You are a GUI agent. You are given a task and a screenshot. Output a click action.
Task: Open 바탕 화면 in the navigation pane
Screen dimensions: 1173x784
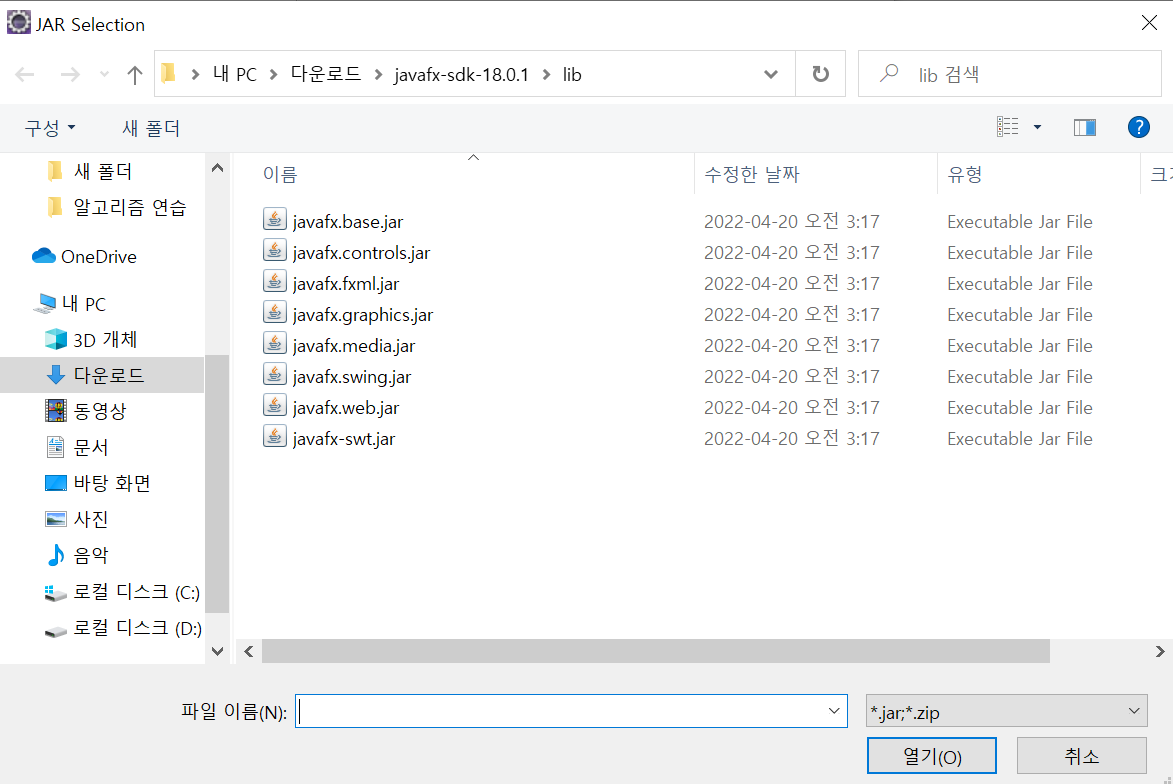111,483
